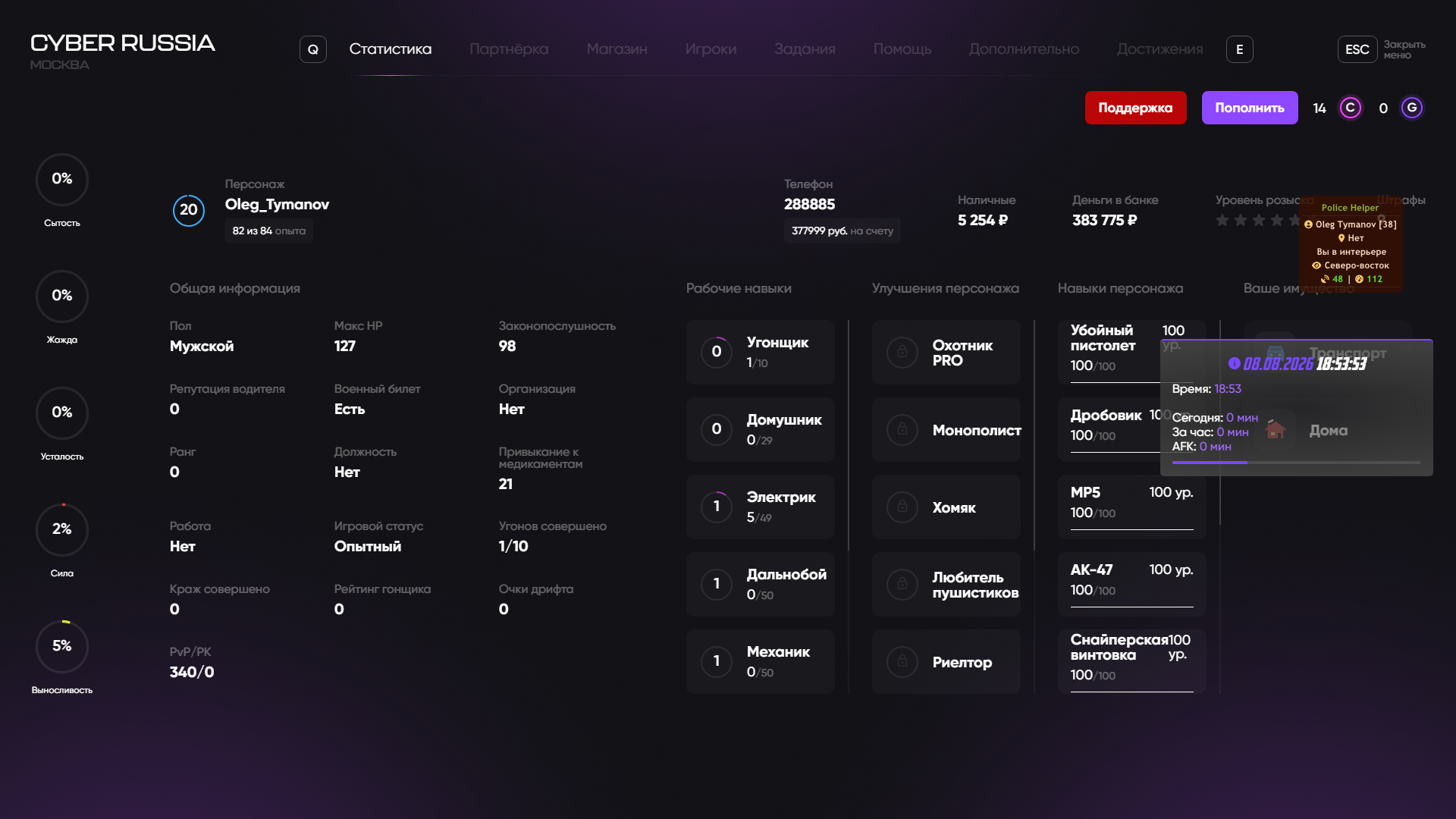Click the phone number 288885

[809, 204]
